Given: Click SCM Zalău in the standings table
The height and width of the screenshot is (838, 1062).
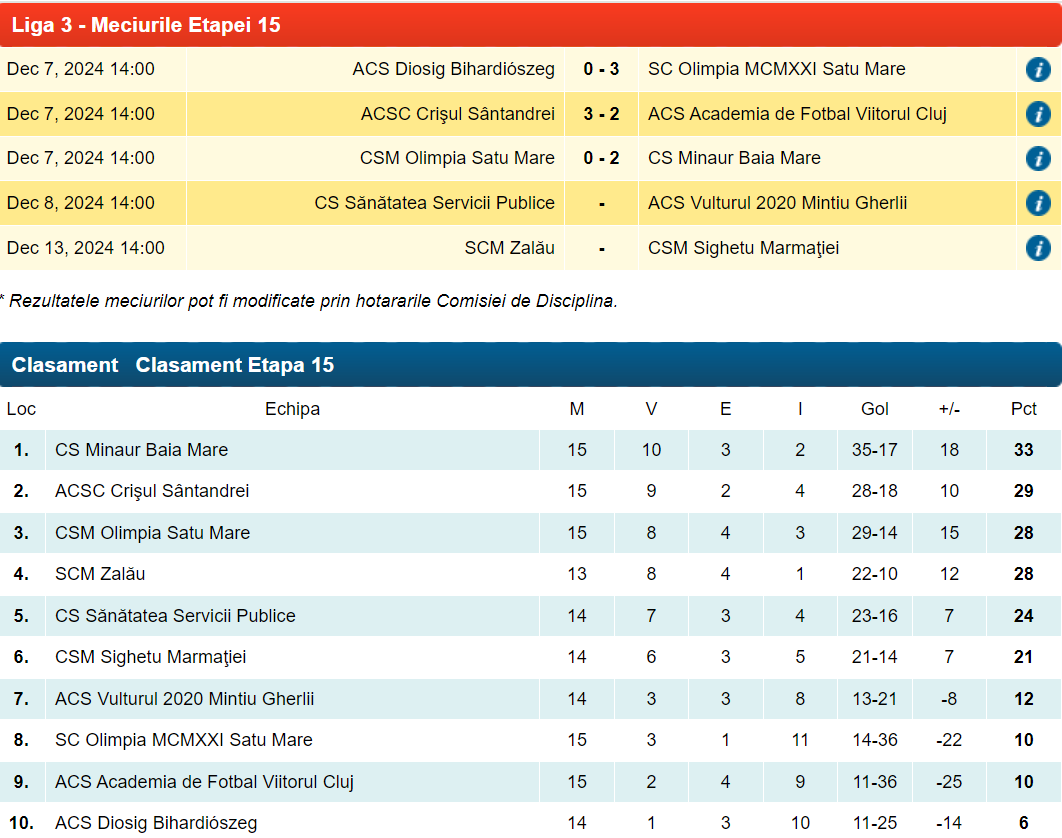Looking at the screenshot, I should click(x=100, y=574).
